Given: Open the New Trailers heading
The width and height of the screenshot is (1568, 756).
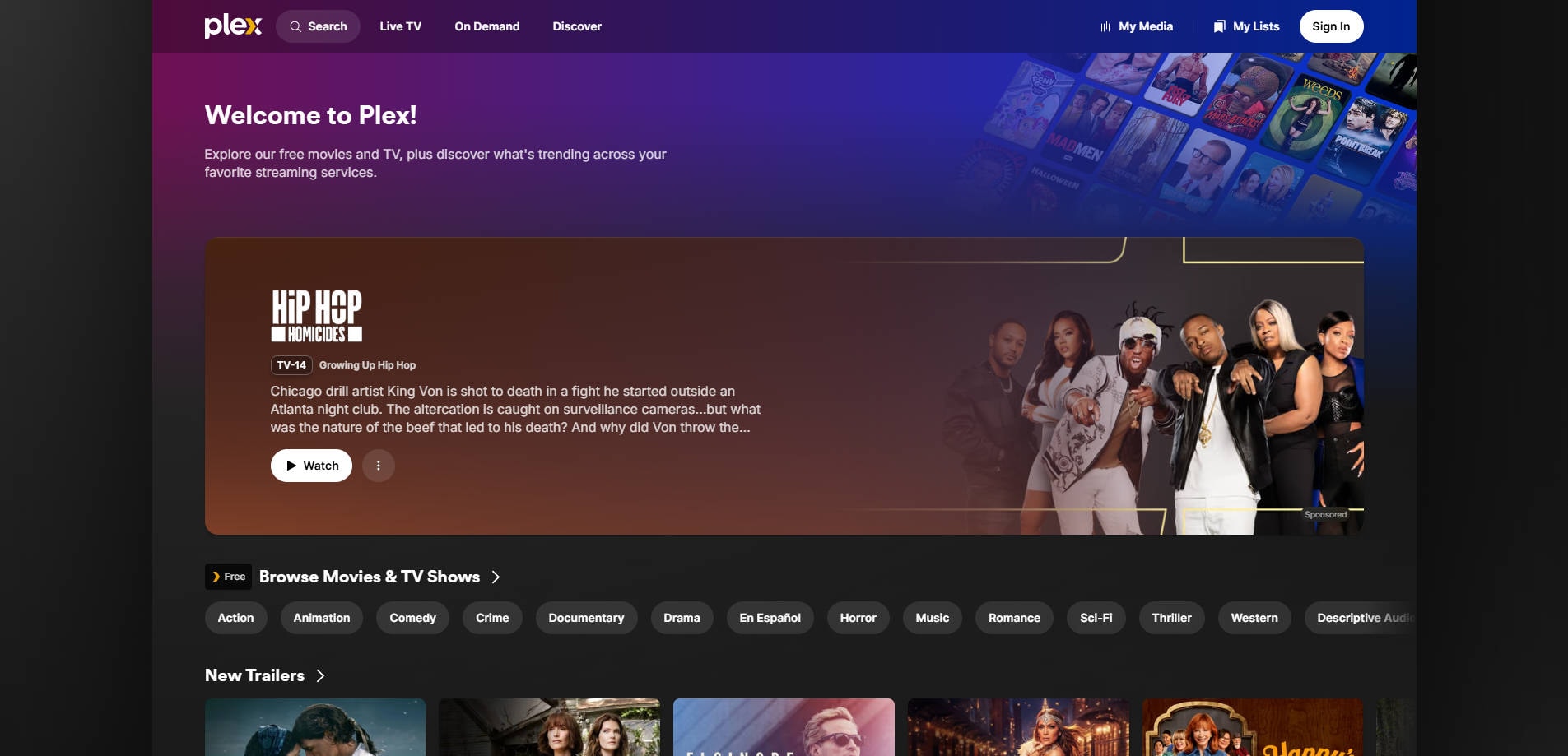Looking at the screenshot, I should 254,675.
